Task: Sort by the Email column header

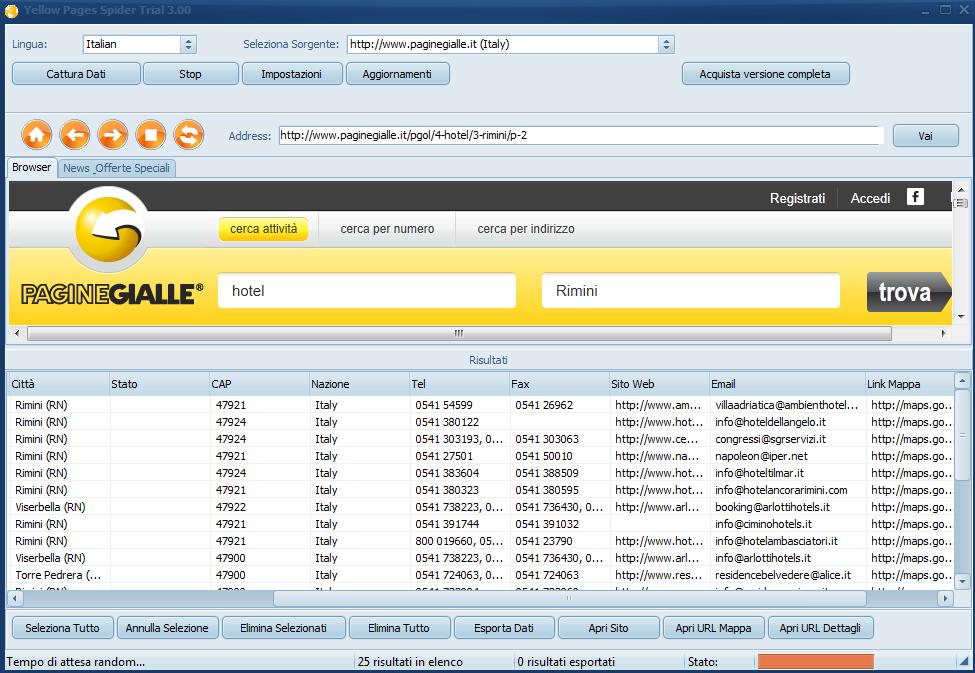Action: pyautogui.click(x=787, y=384)
